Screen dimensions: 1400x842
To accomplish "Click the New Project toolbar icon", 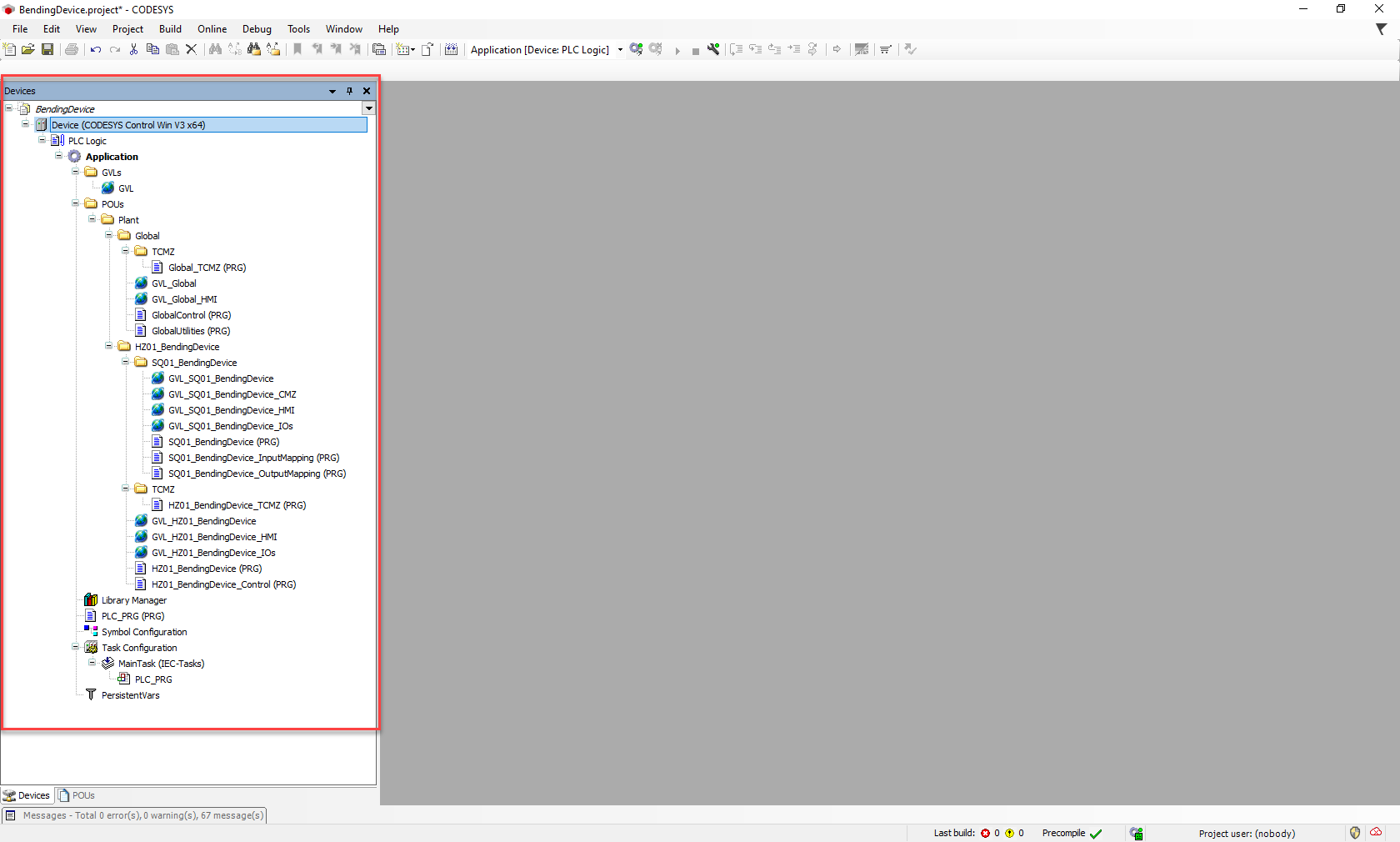I will 9,49.
